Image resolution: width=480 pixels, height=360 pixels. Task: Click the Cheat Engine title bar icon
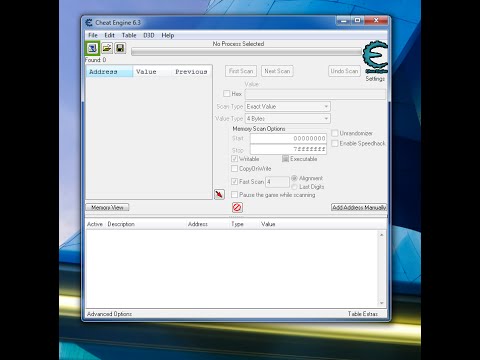[89, 23]
